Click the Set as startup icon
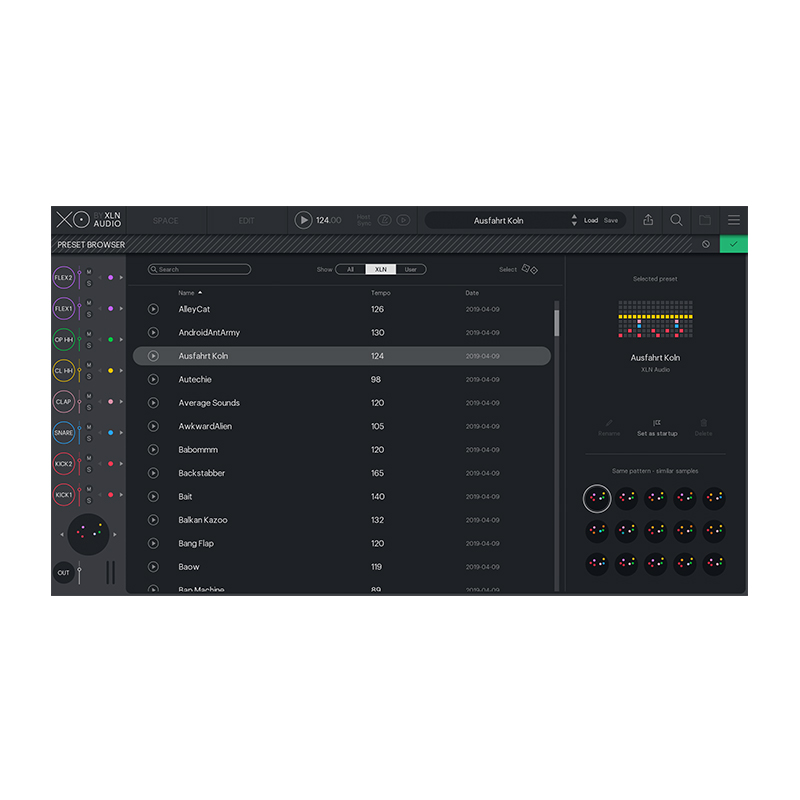This screenshot has height=800, width=800. (657, 423)
